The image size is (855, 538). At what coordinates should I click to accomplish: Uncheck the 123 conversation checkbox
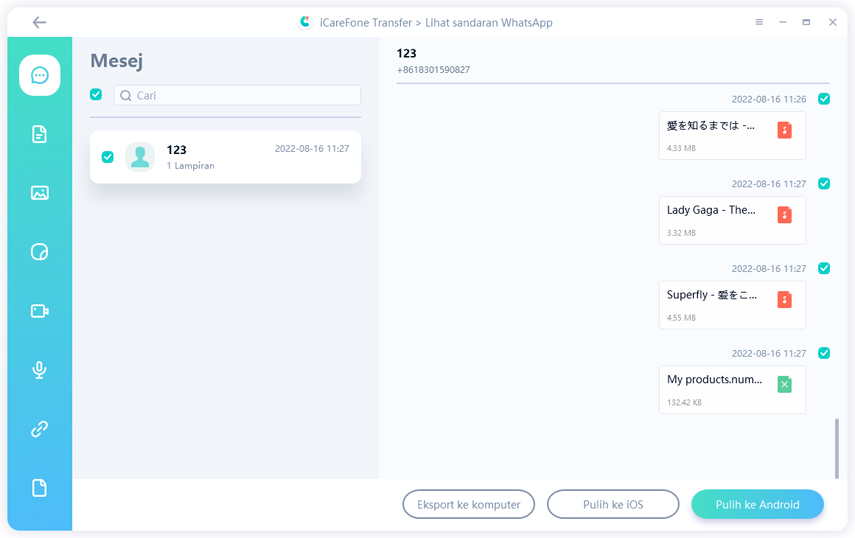coord(107,157)
